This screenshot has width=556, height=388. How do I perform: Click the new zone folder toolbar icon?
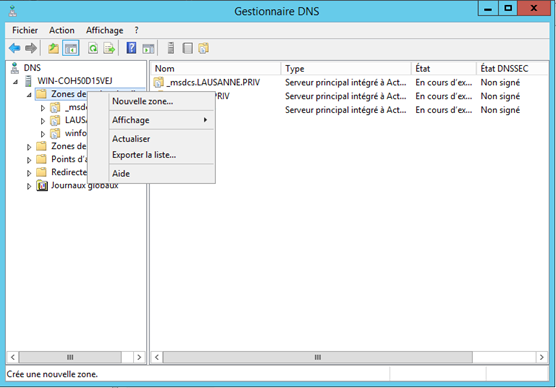pyautogui.click(x=204, y=48)
